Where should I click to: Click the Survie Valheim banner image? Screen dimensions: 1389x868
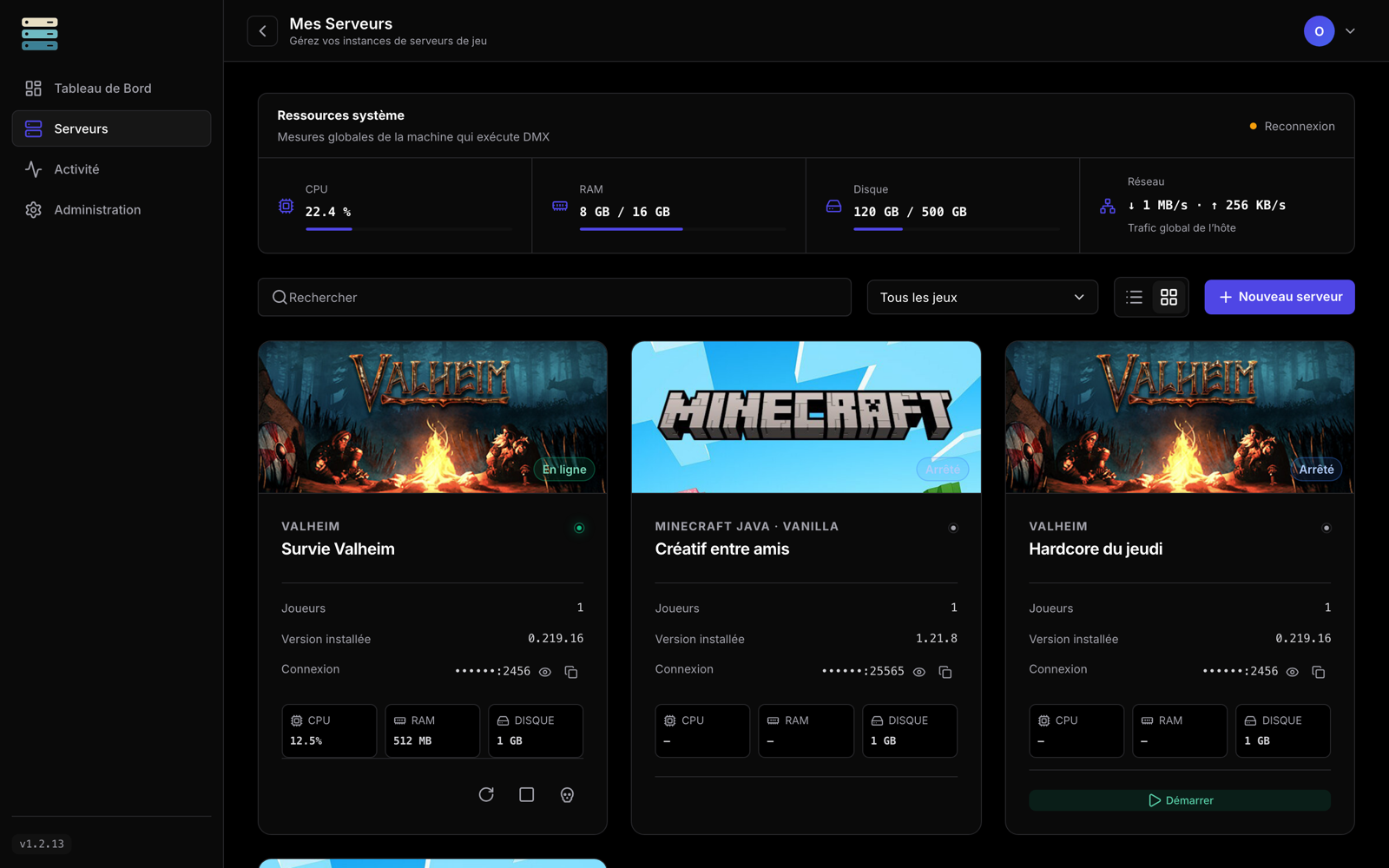(432, 417)
